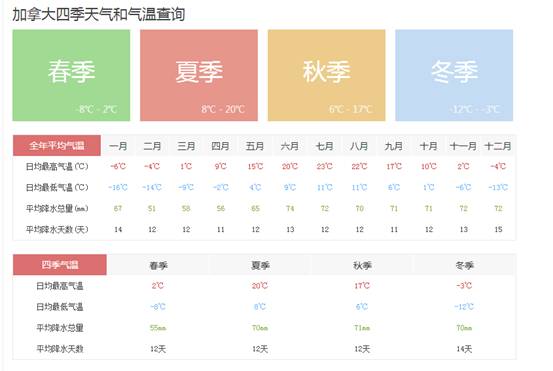Click the 二月 column header
The image size is (553, 371).
tap(152, 146)
